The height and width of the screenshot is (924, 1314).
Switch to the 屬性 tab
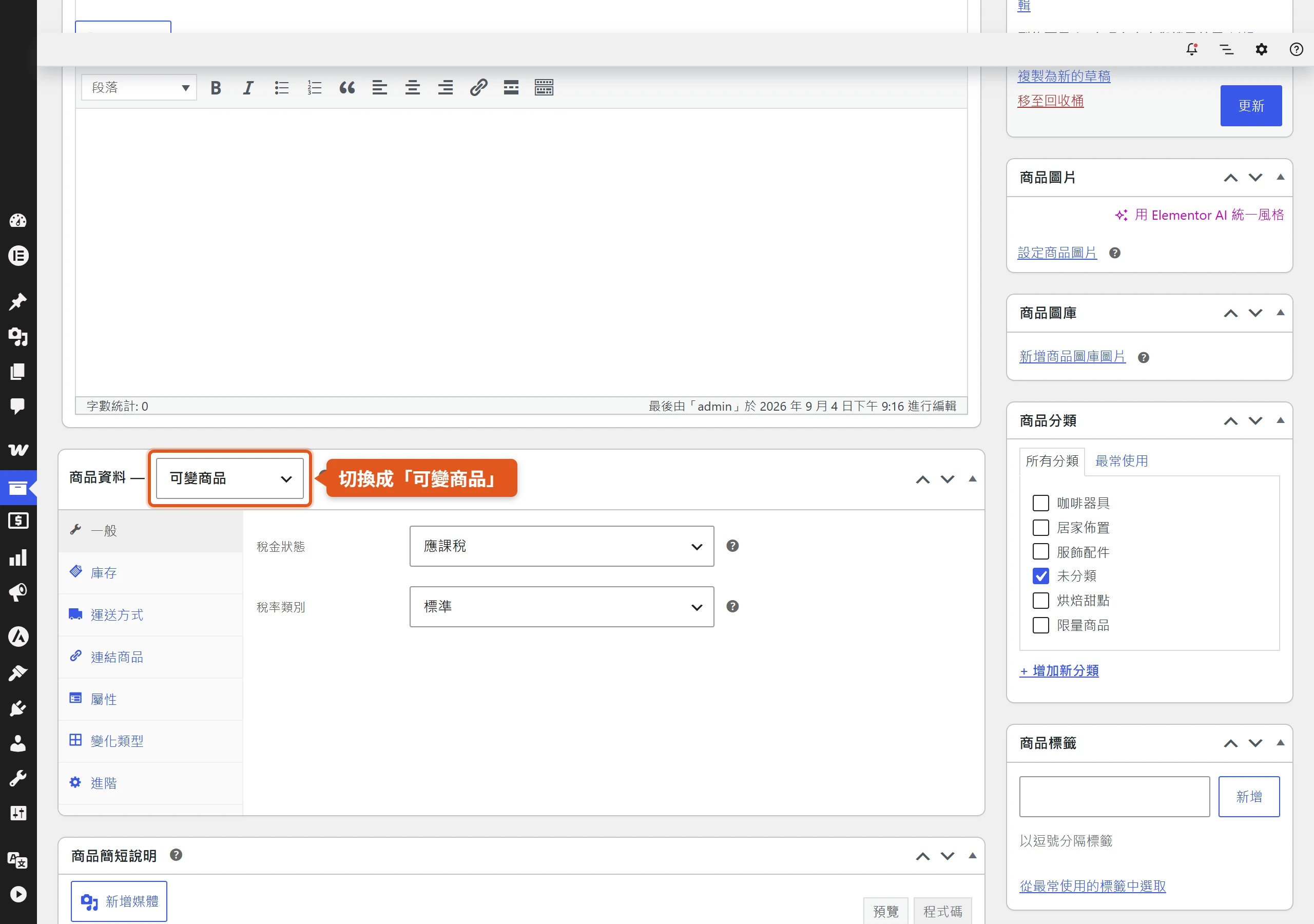pos(150,699)
